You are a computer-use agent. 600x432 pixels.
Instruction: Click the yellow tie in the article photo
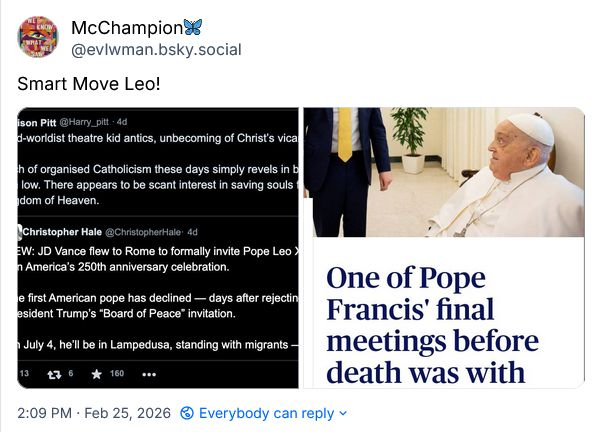344,133
